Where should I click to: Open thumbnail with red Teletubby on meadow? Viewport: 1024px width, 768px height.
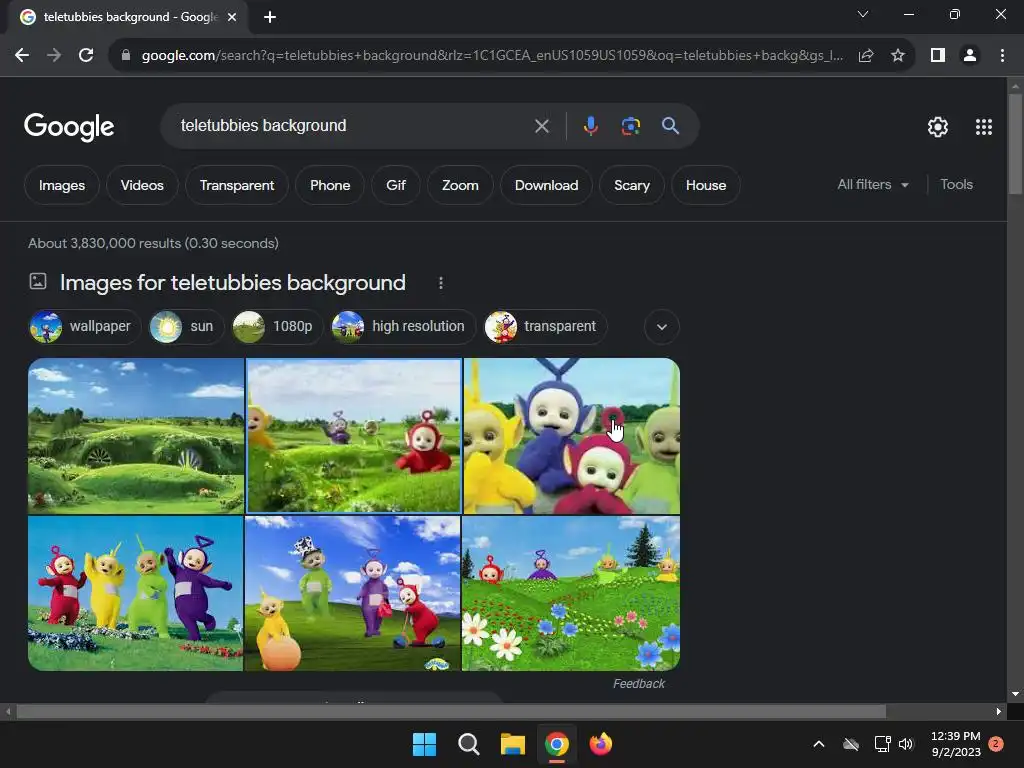pos(353,436)
